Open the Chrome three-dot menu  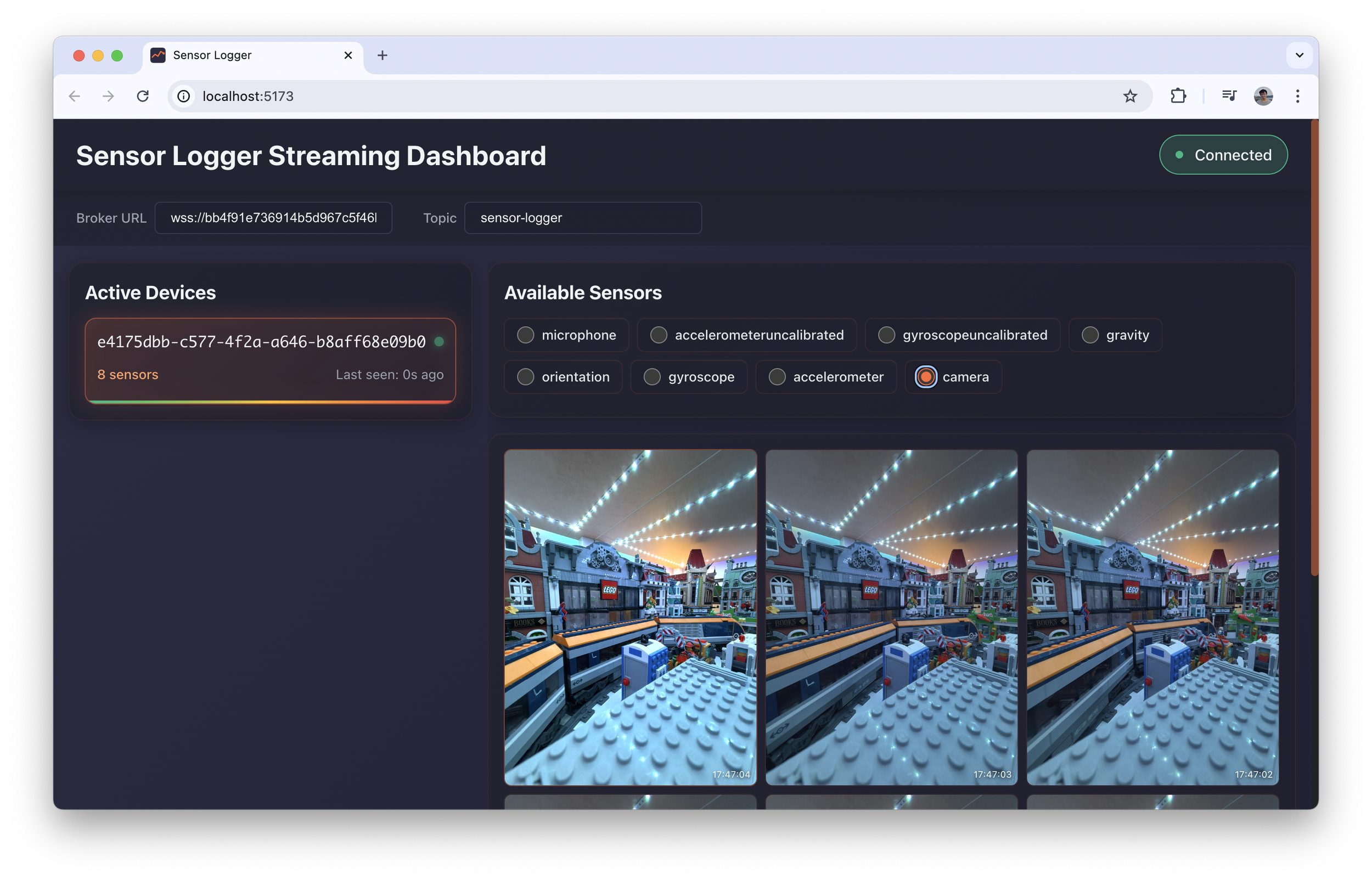[x=1298, y=96]
